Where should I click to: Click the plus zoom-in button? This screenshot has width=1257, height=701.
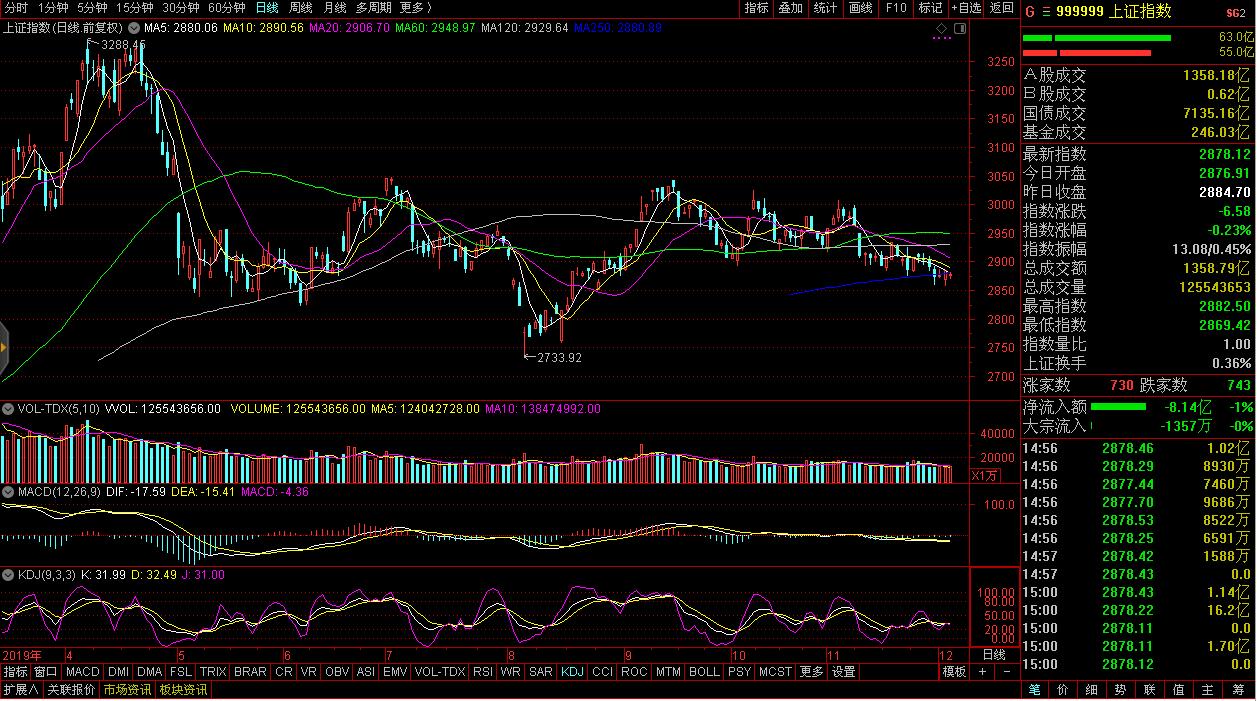pyautogui.click(x=983, y=672)
